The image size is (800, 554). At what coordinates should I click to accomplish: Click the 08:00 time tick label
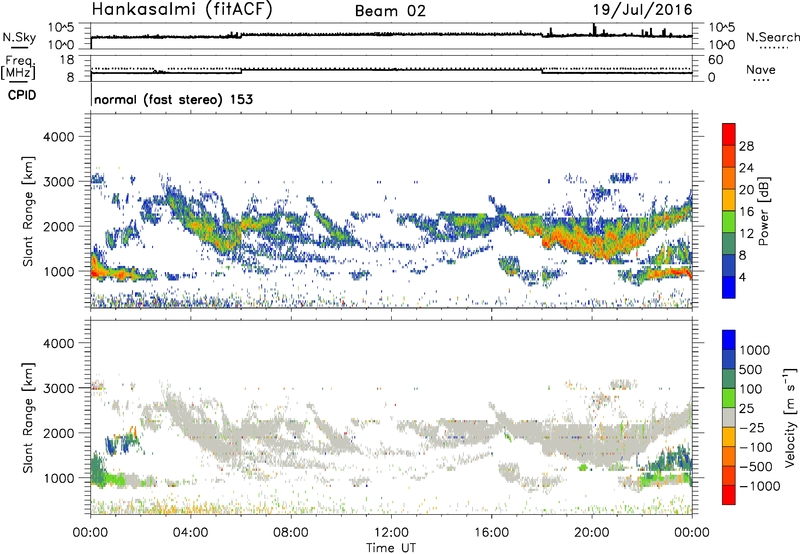[291, 533]
